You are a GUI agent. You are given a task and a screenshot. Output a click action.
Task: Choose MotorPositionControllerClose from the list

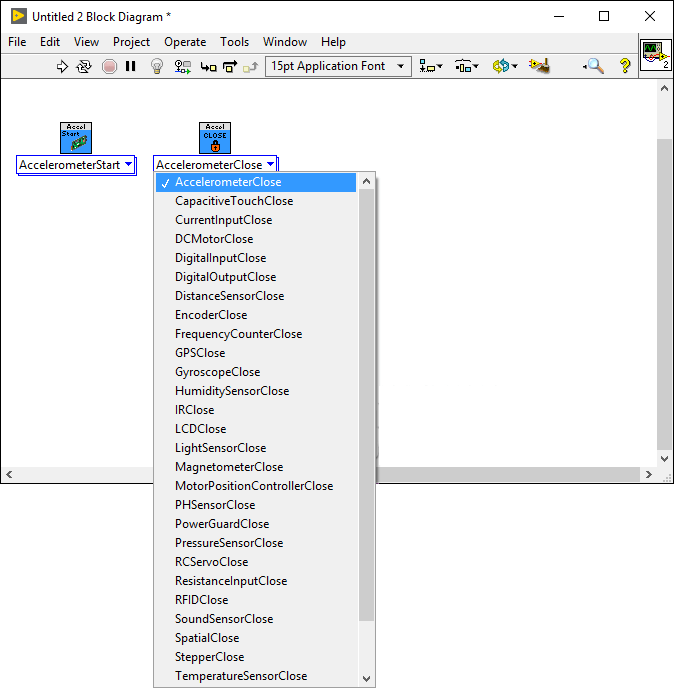point(256,486)
